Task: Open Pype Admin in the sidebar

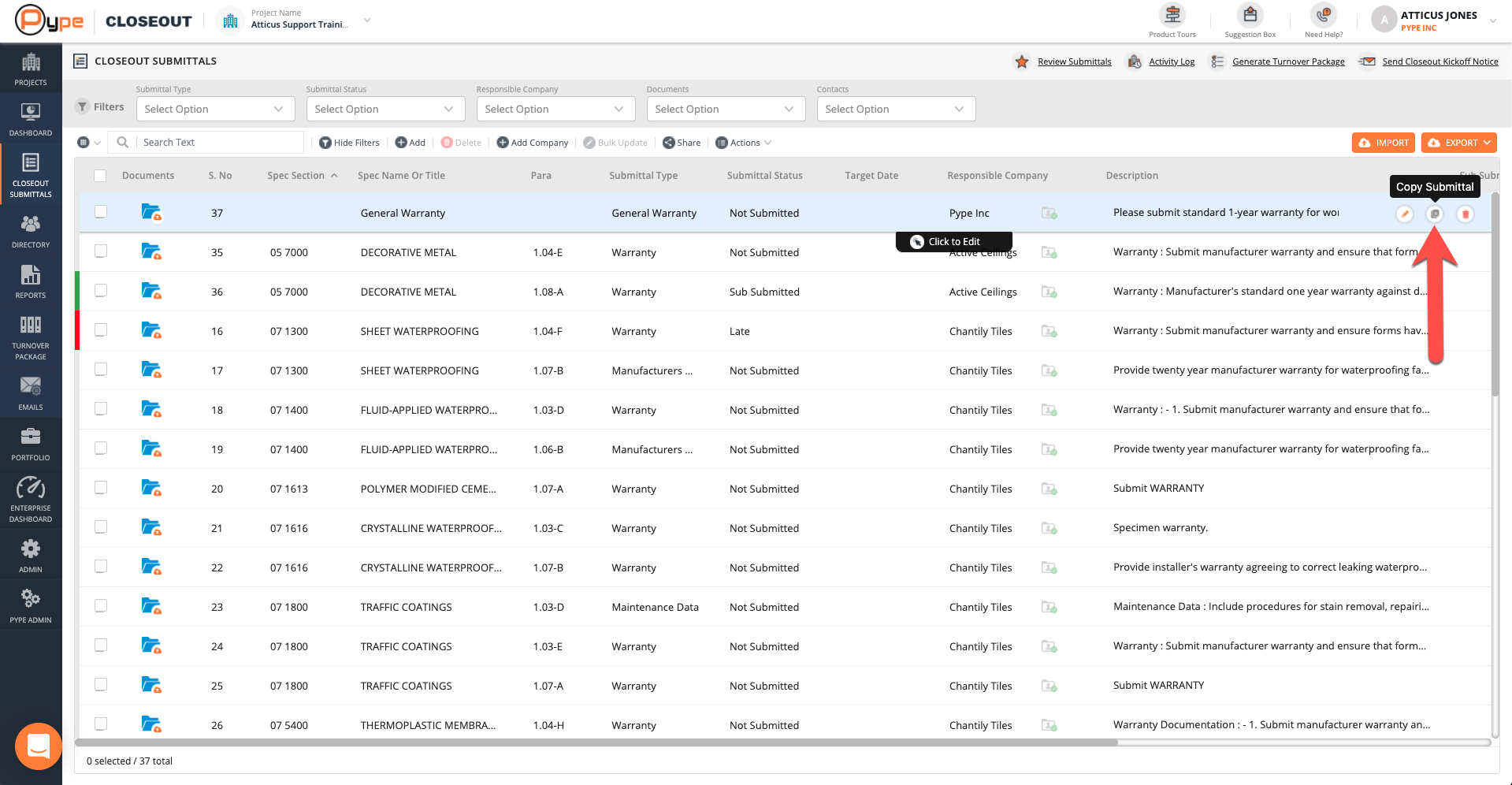Action: point(31,606)
